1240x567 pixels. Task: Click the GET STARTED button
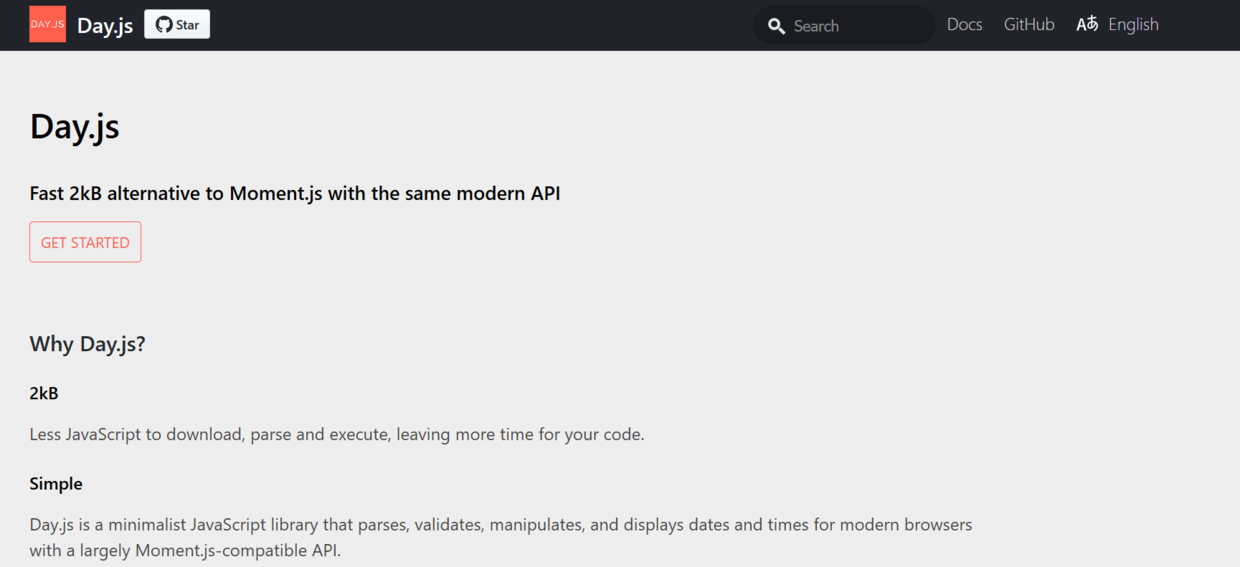(x=85, y=242)
